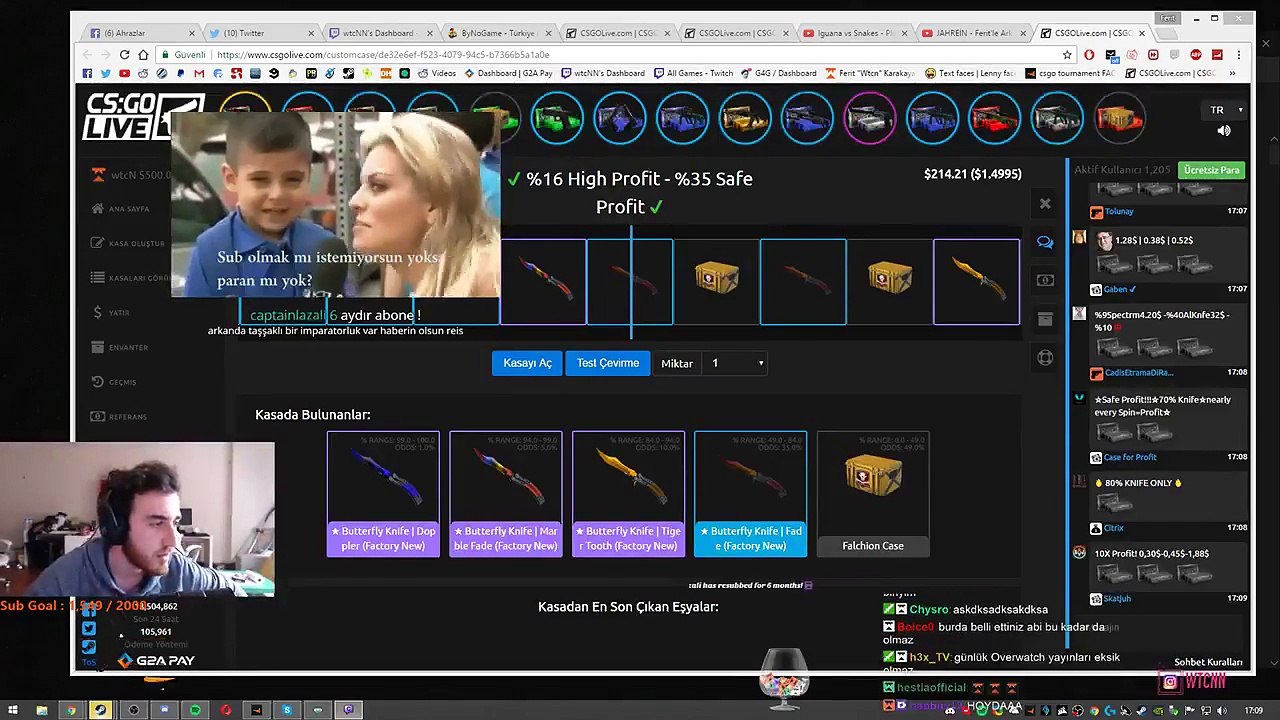
Task: Open the TR language dropdown
Action: point(1226,110)
